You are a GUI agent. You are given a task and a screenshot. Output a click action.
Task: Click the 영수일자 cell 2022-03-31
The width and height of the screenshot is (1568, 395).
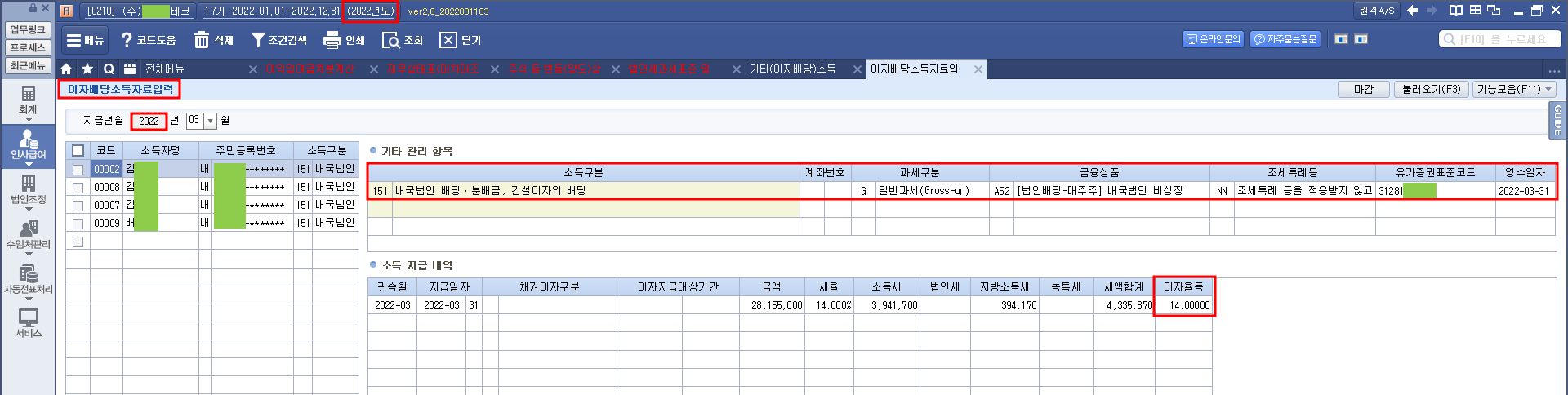click(x=1524, y=191)
